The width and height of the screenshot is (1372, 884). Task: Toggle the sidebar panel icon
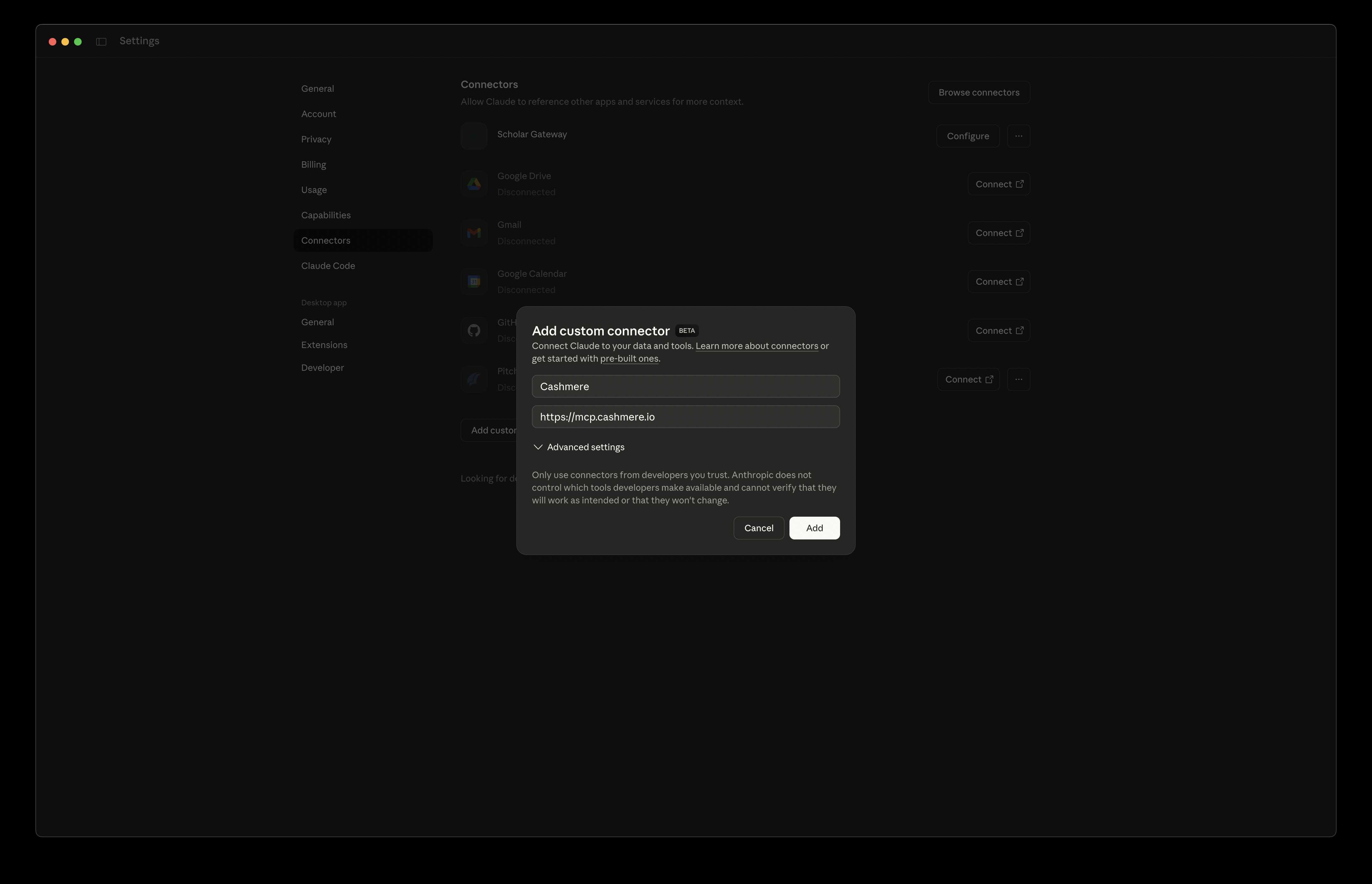101,41
